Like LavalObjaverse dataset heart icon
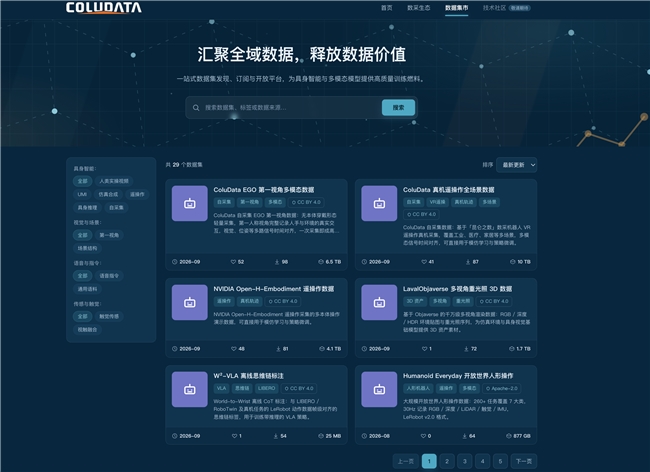The image size is (650, 472). [x=424, y=349]
